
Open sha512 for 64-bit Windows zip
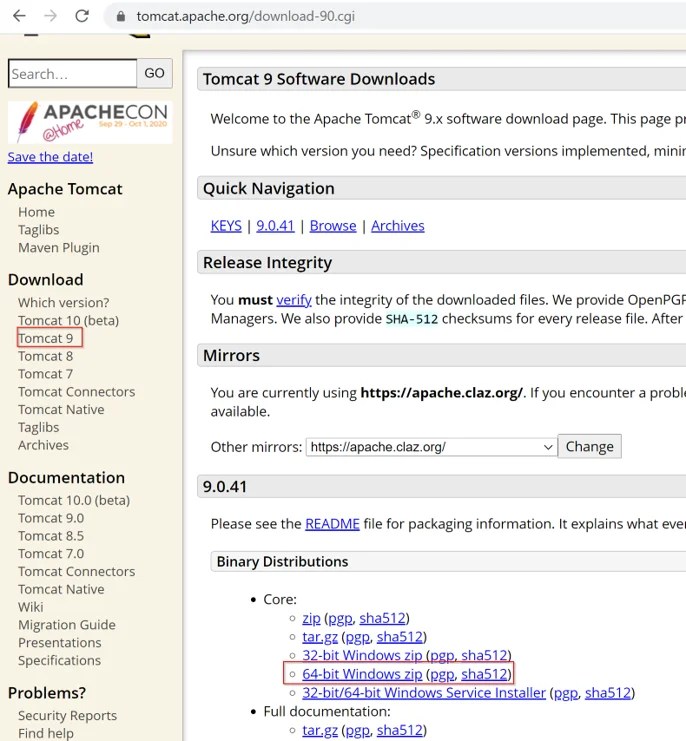click(x=484, y=674)
